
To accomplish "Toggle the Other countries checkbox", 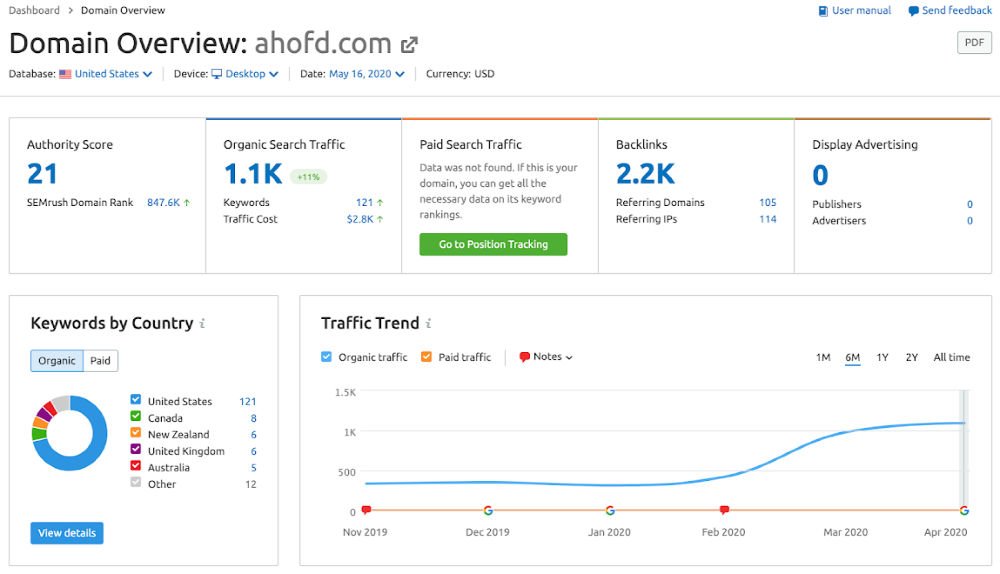I will [x=136, y=483].
